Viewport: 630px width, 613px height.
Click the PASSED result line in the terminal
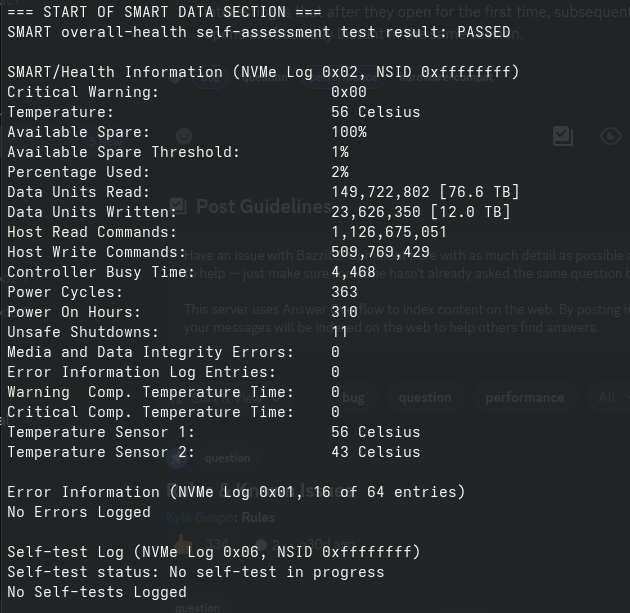[x=258, y=32]
